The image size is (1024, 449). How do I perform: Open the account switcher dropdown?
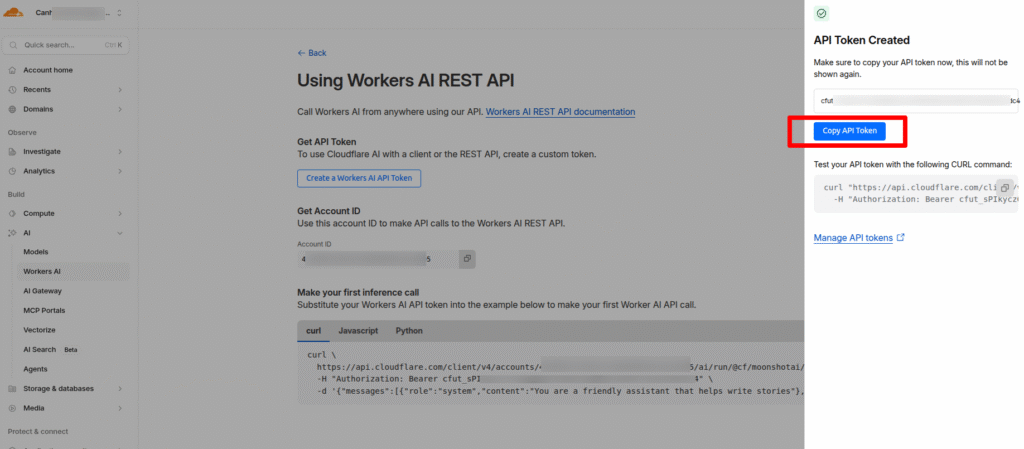pos(78,13)
